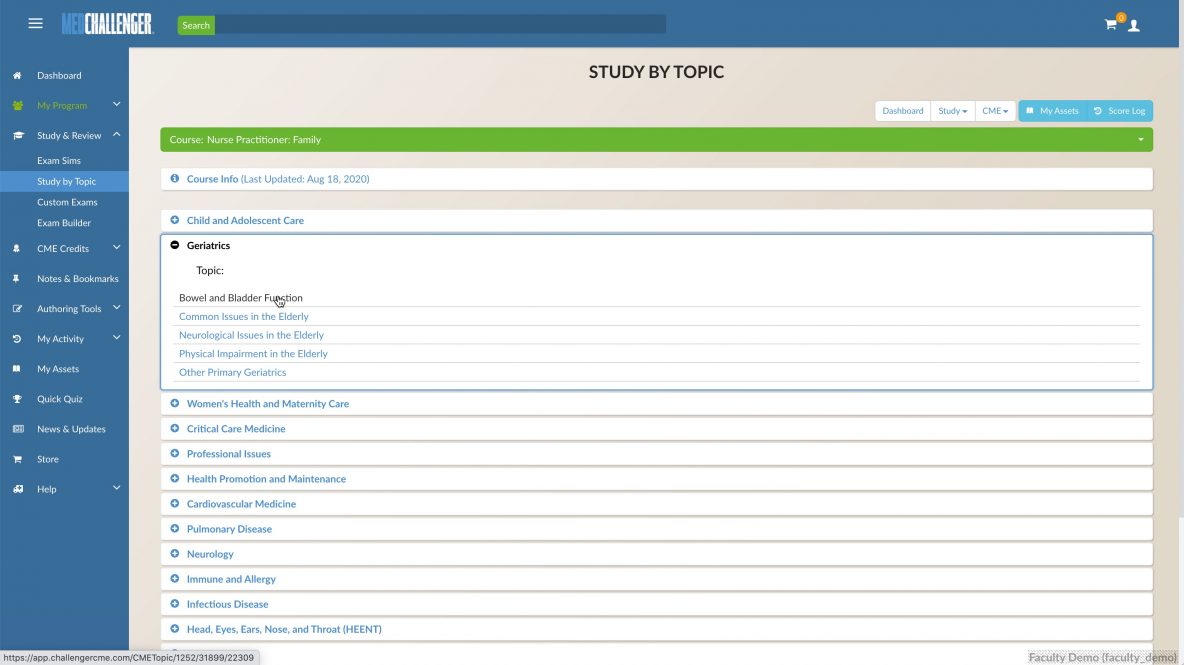The height and width of the screenshot is (665, 1184).
Task: Open the Course selector dropdown arrow
Action: (1140, 140)
